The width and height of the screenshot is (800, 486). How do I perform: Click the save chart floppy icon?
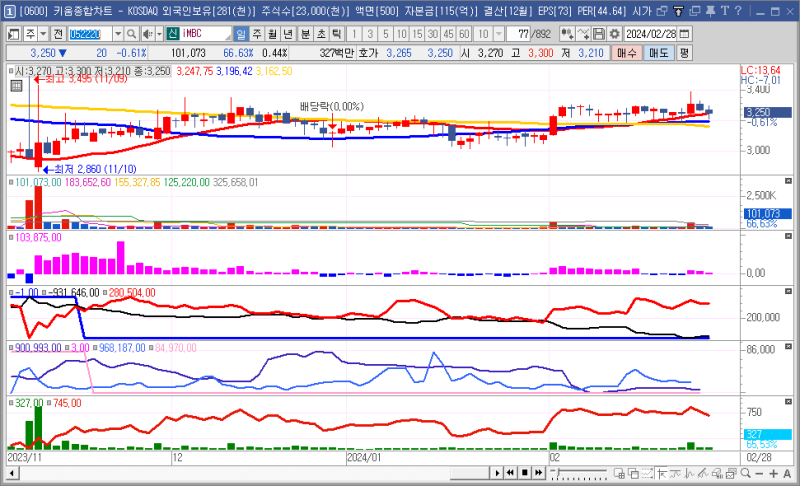click(599, 33)
